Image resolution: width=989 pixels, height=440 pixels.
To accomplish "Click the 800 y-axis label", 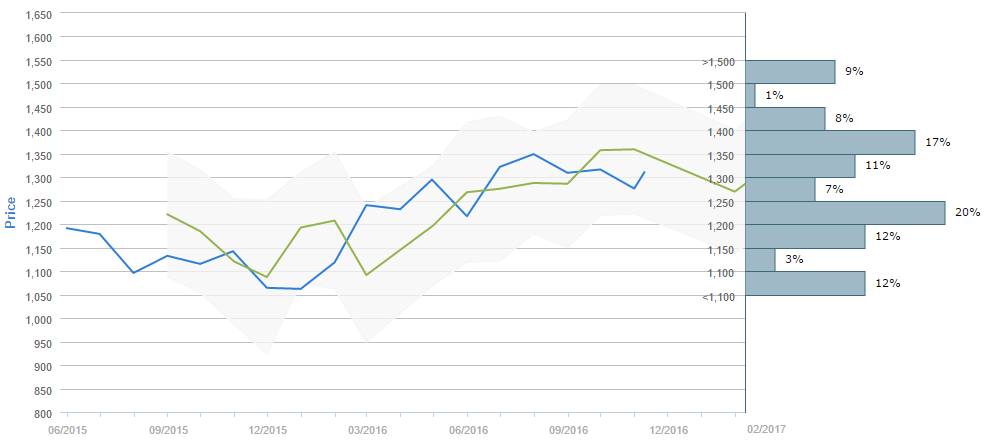I will (45, 413).
